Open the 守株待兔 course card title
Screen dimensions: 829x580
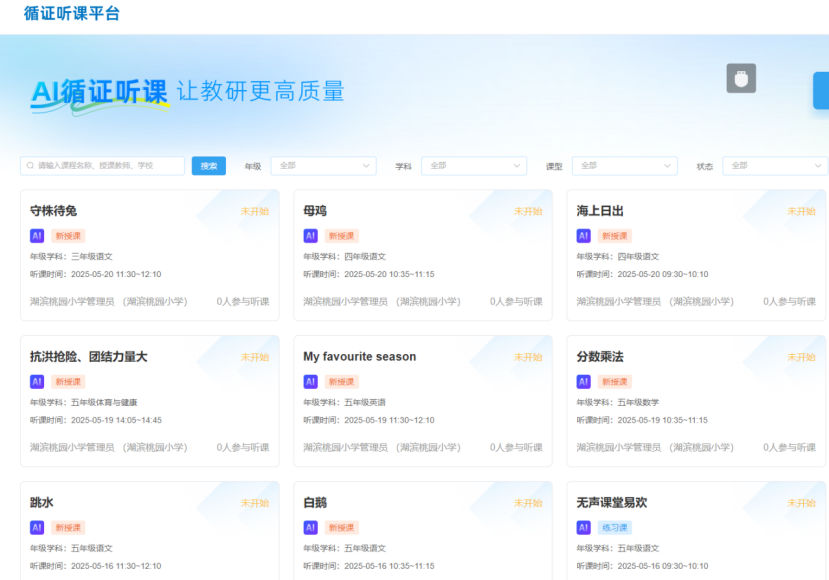pyautogui.click(x=53, y=211)
